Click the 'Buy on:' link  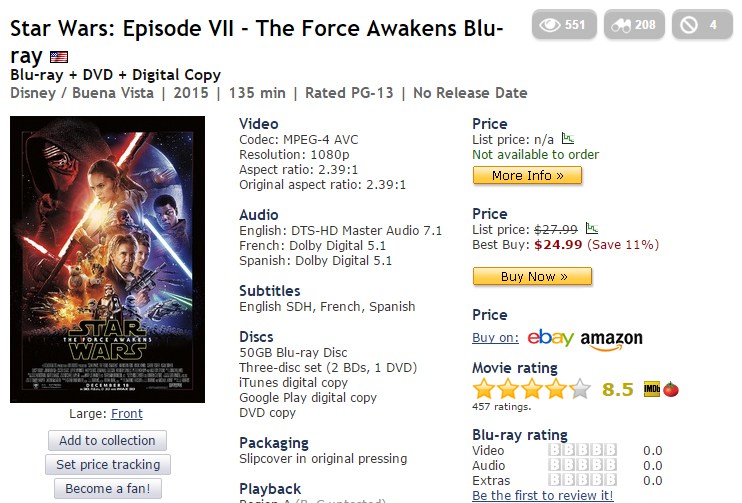coord(495,338)
